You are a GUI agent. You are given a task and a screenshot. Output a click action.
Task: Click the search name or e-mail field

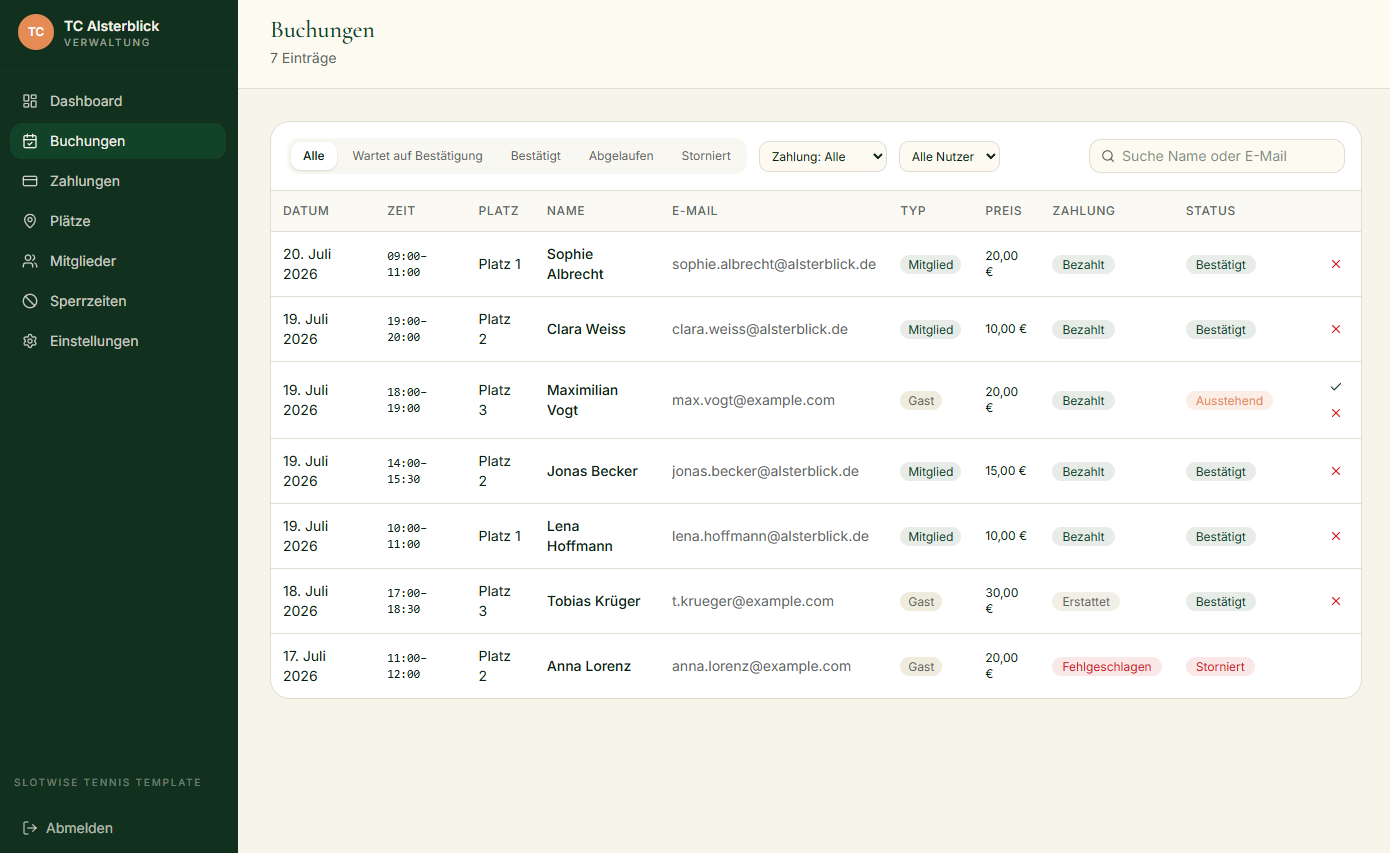click(x=1216, y=156)
